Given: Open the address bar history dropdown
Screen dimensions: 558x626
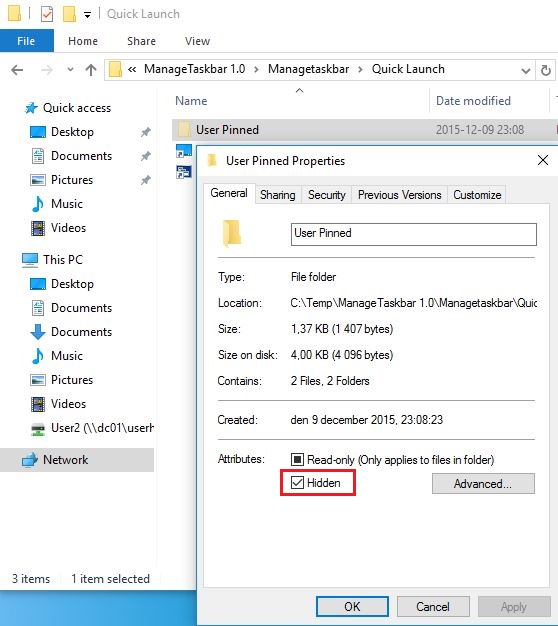Looking at the screenshot, I should point(526,71).
